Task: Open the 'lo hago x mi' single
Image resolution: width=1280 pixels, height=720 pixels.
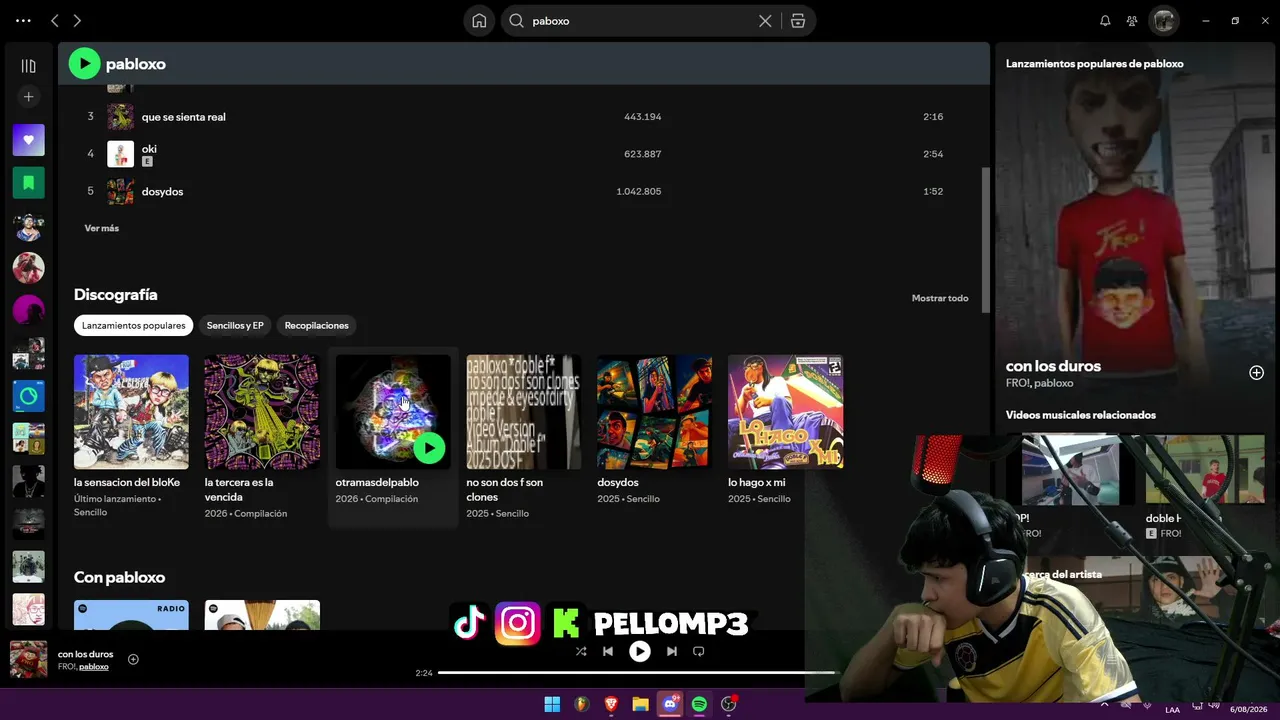Action: point(786,437)
